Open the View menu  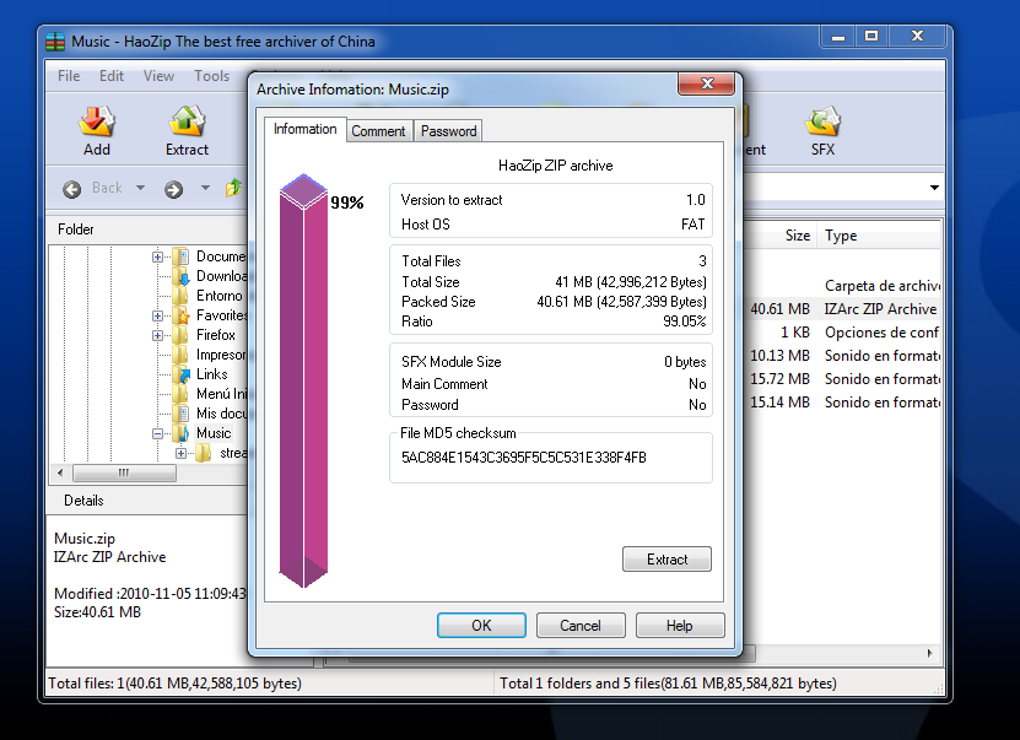[x=159, y=76]
